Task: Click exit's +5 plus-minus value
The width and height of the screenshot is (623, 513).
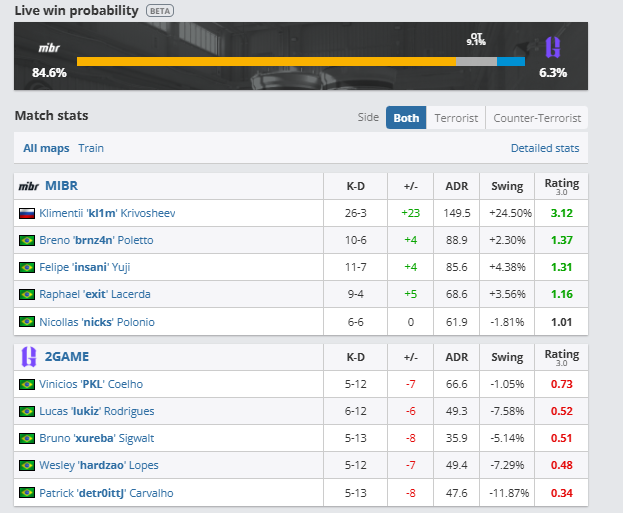Action: (x=410, y=294)
